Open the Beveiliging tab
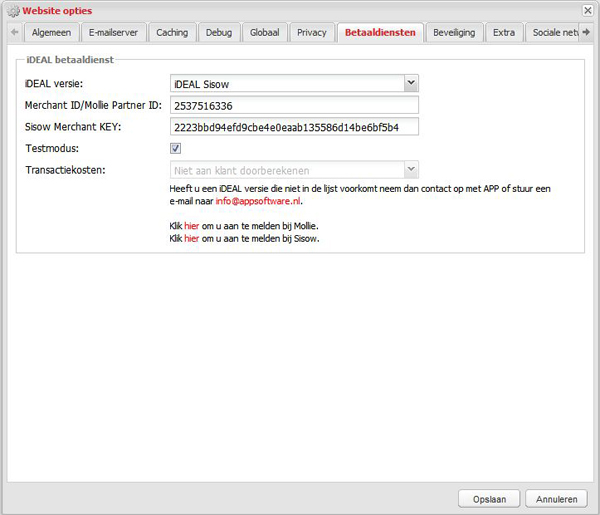This screenshot has height=515, width=600. point(454,33)
